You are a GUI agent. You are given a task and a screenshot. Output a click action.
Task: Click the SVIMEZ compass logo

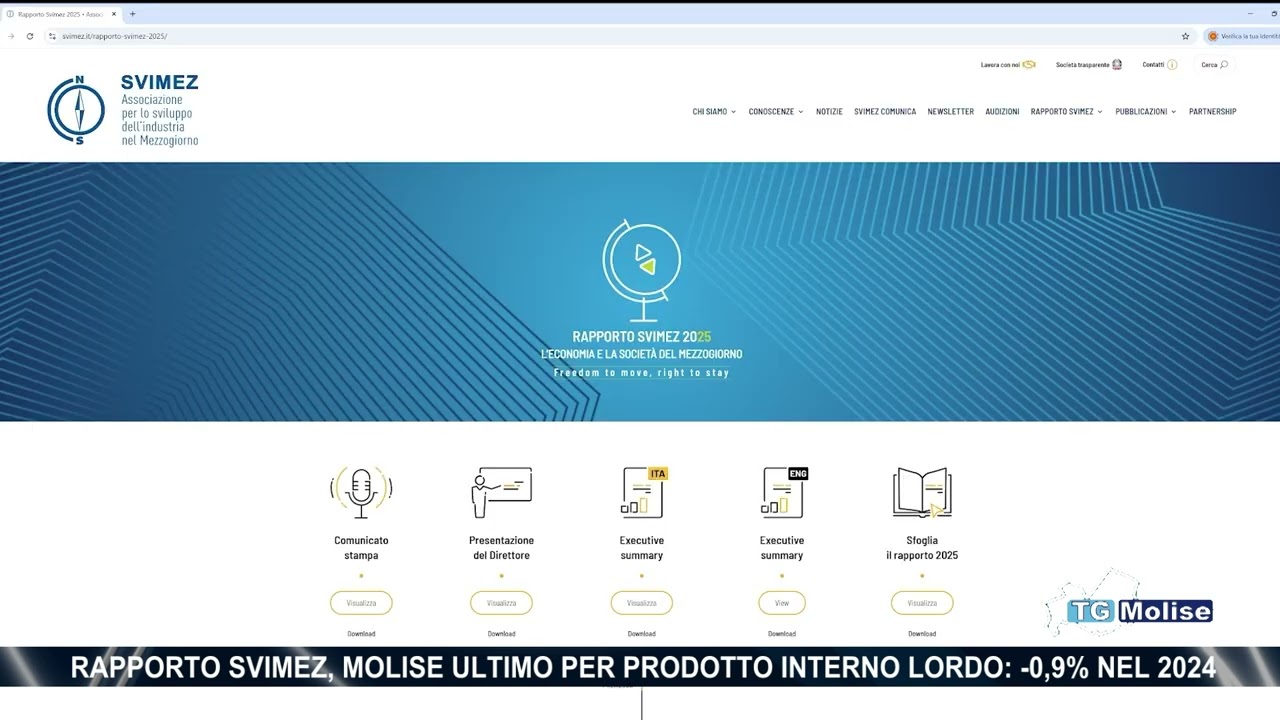click(x=76, y=110)
